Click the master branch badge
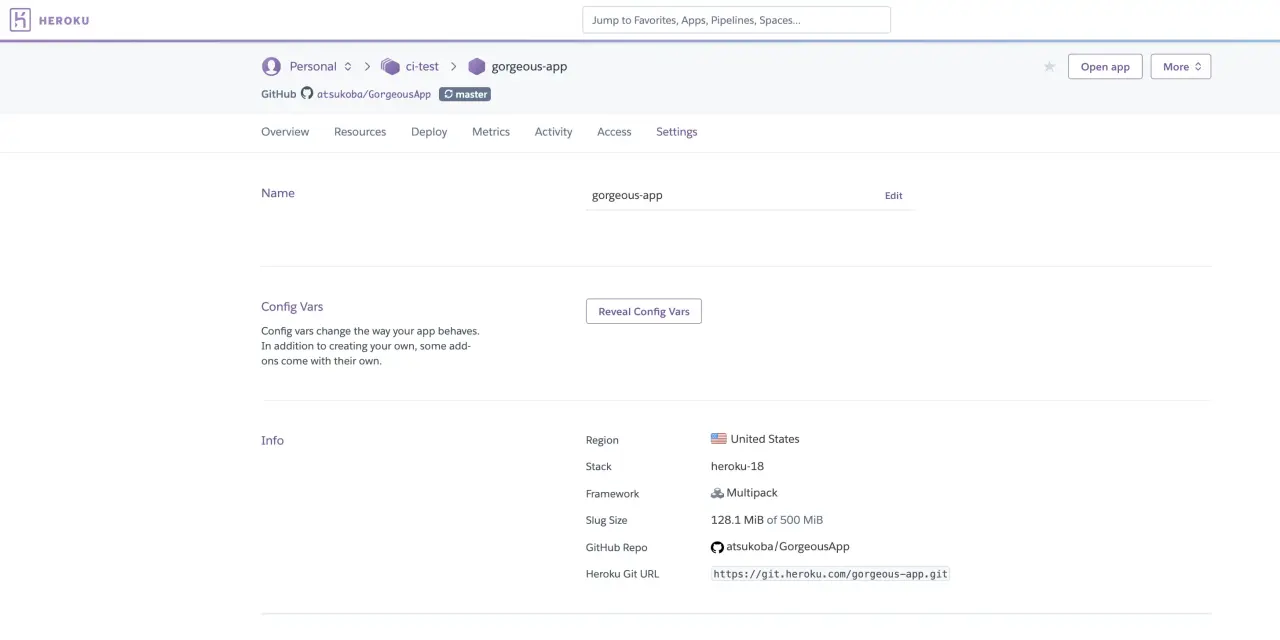Image resolution: width=1280 pixels, height=640 pixels. click(465, 94)
